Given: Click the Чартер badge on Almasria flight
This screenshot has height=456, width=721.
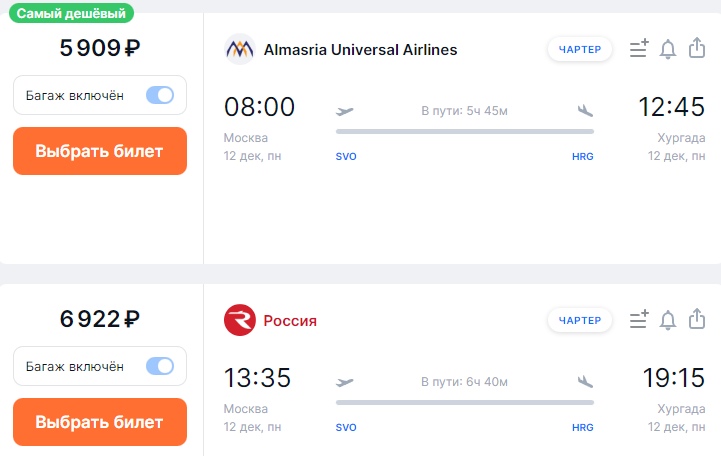Looking at the screenshot, I should [580, 49].
